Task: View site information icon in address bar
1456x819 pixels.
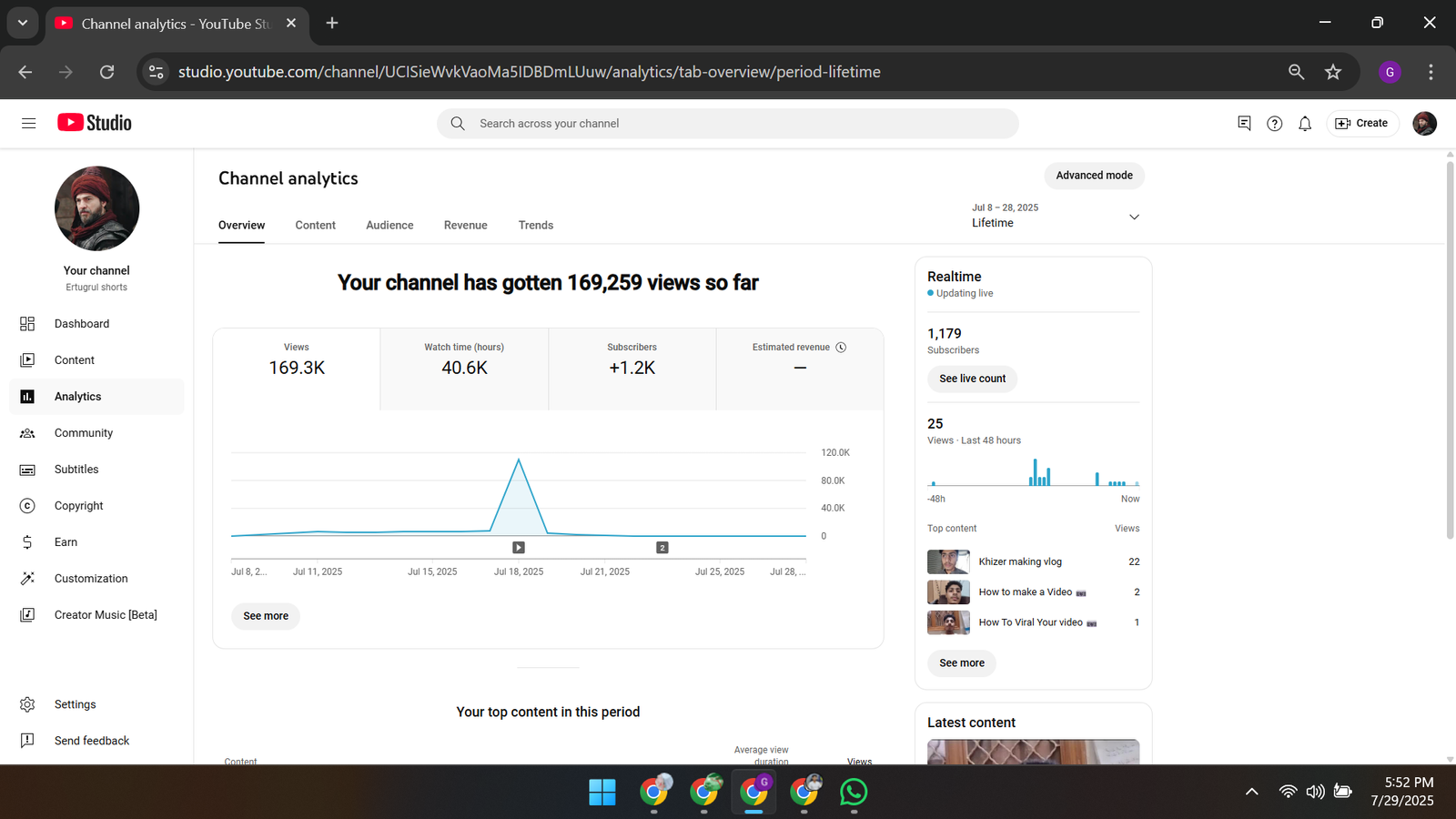Action: (157, 72)
